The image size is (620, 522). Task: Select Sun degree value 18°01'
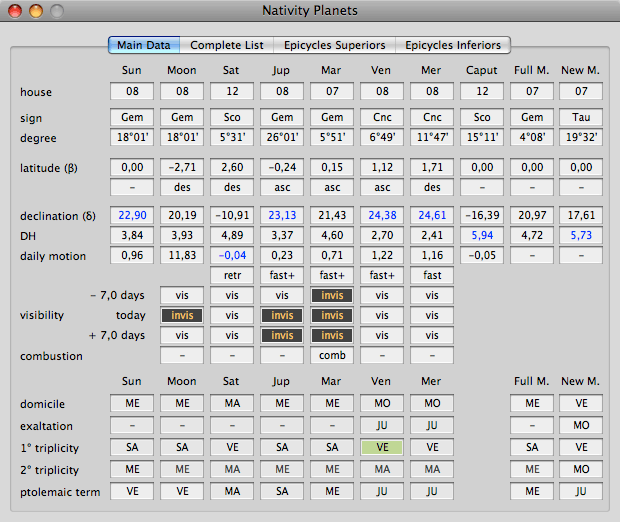point(132,137)
